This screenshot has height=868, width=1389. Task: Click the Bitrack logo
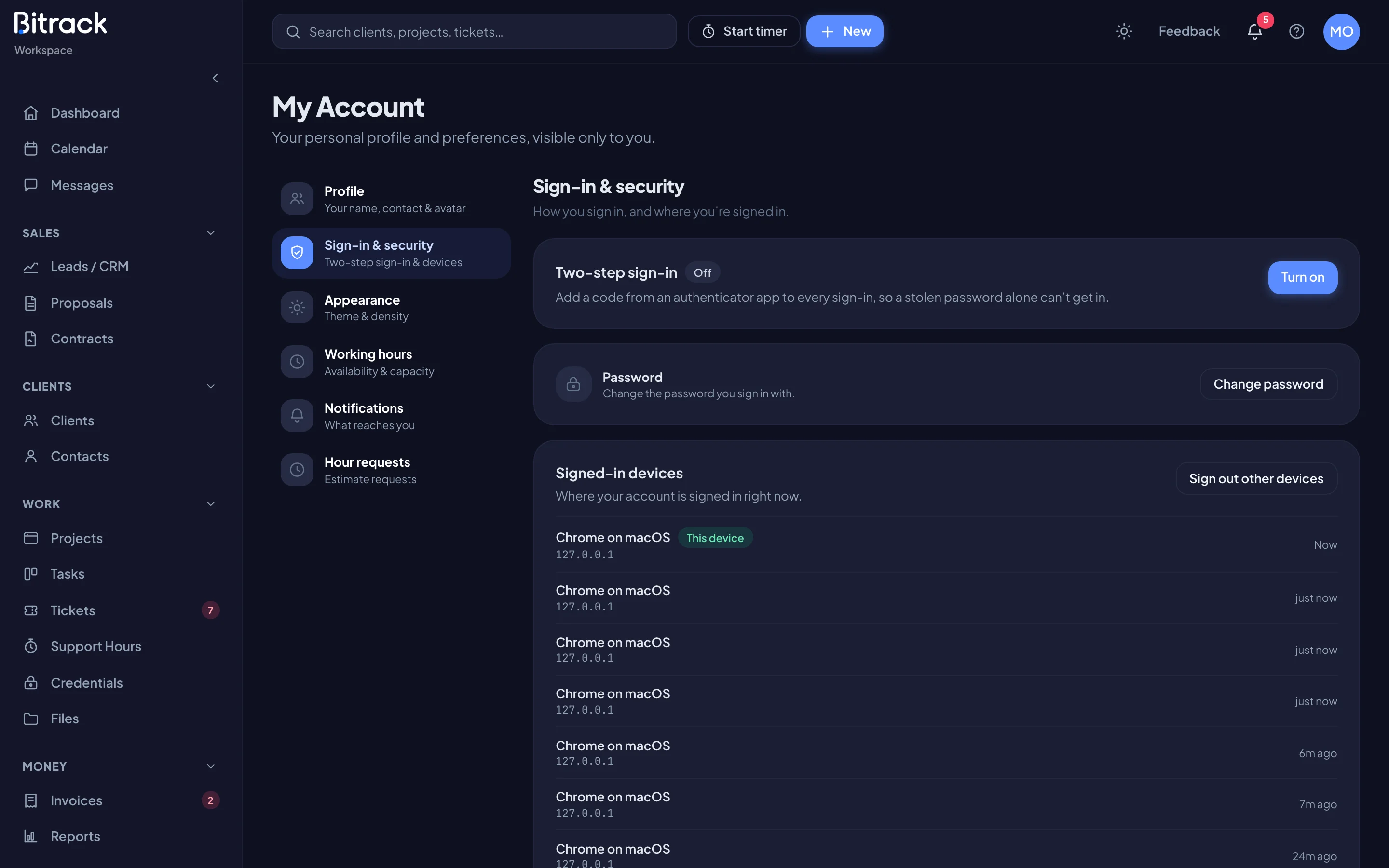pyautogui.click(x=60, y=24)
